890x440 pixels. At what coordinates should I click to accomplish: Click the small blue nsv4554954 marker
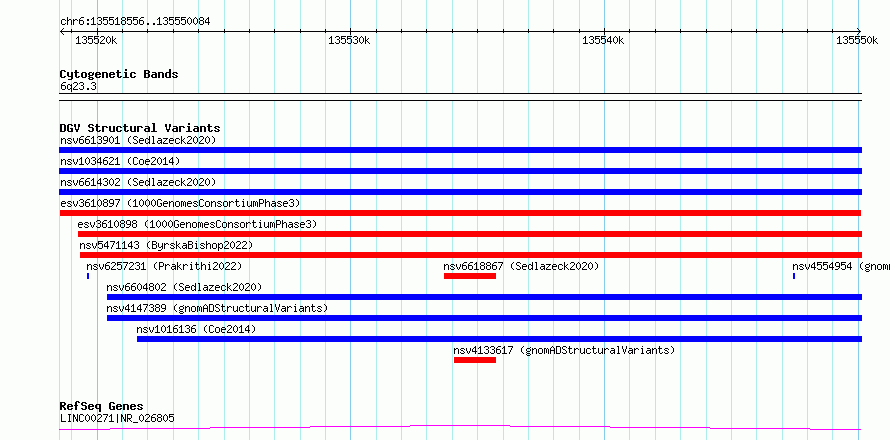[794, 276]
